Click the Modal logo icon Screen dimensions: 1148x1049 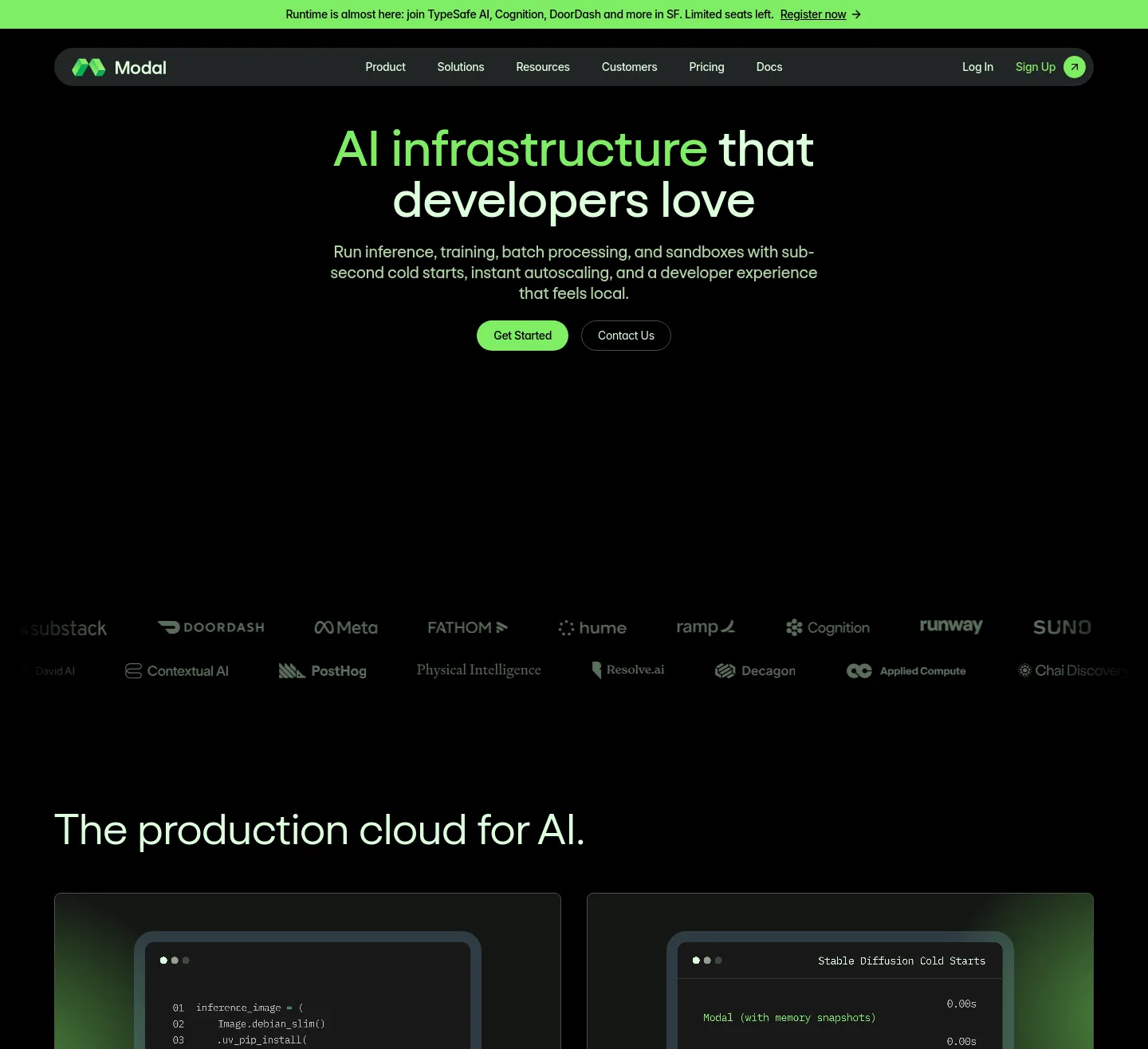click(88, 68)
